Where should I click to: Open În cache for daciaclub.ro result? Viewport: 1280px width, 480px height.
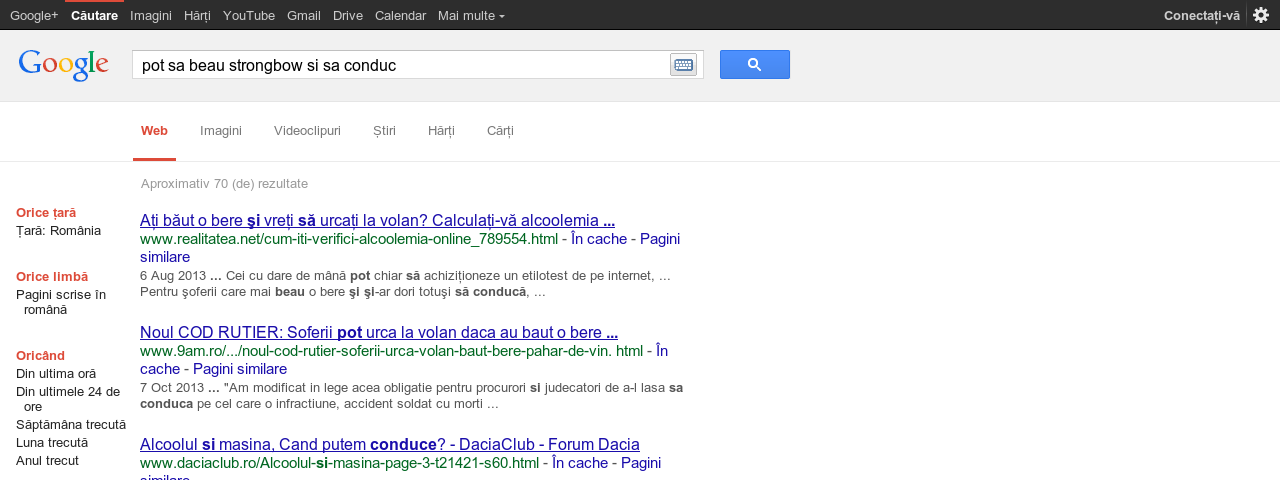pos(580,463)
